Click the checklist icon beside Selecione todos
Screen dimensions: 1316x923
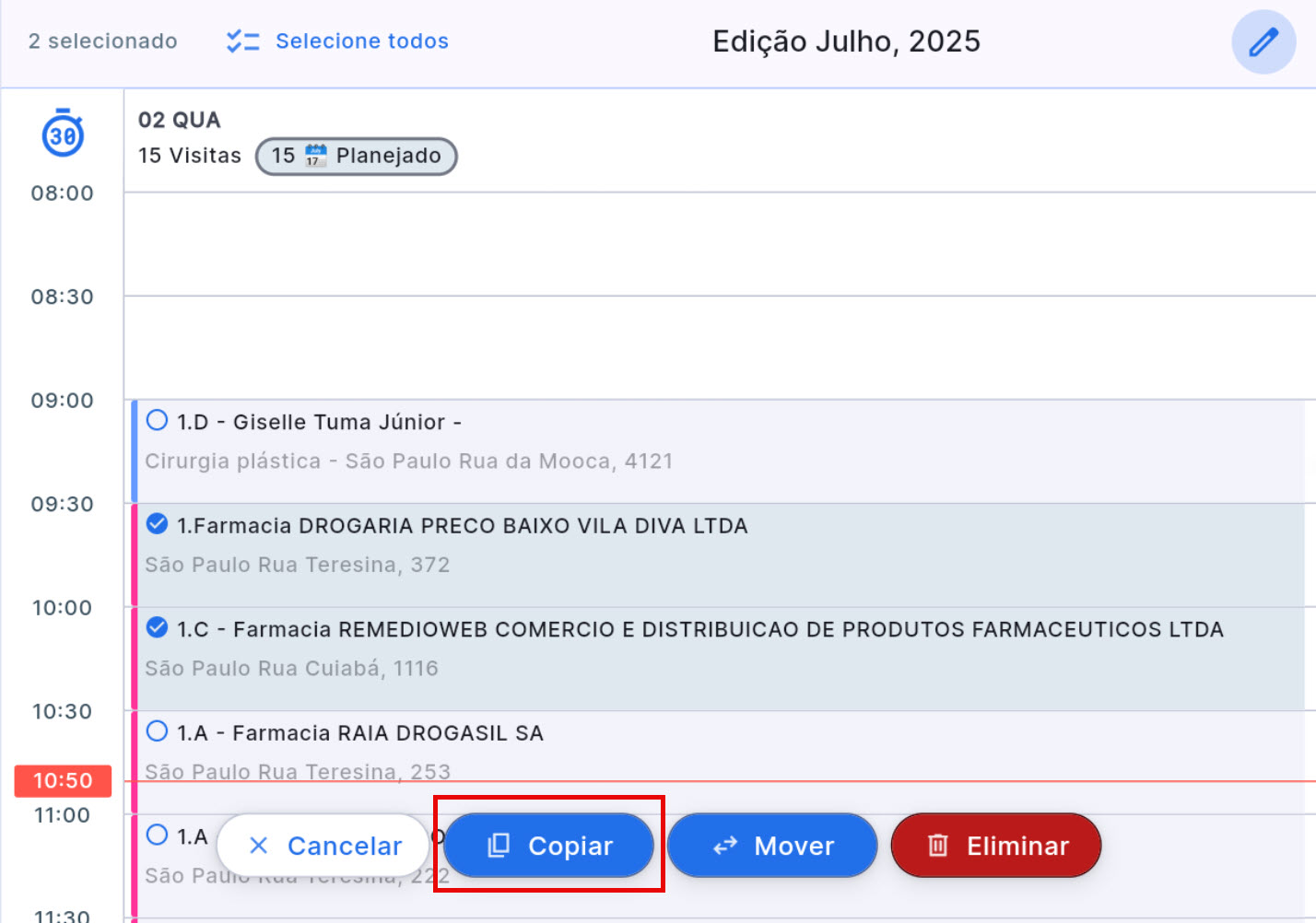(x=241, y=41)
